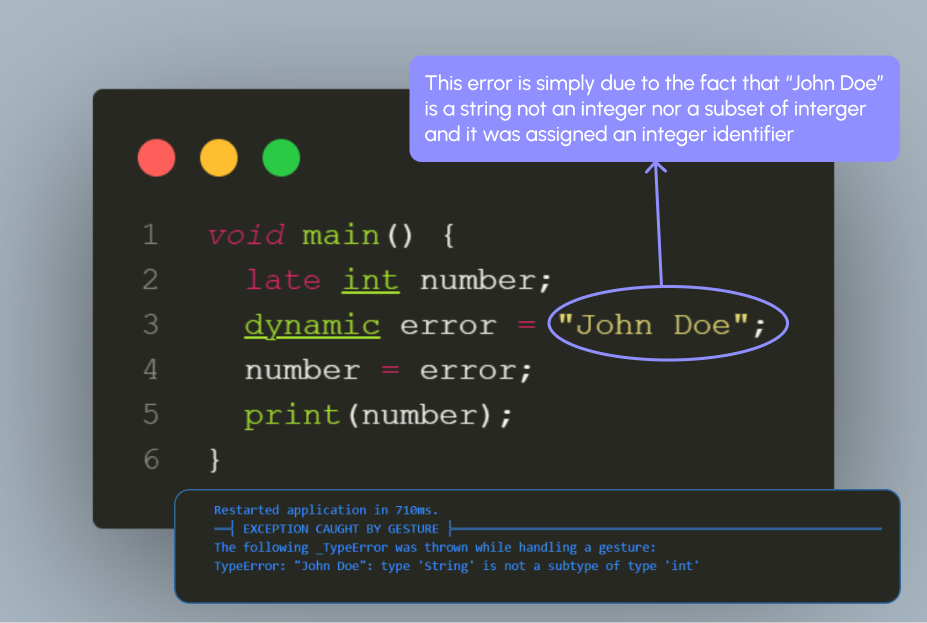
Task: Click 'The following _TypeError was thrown' line
Action: [x=435, y=547]
